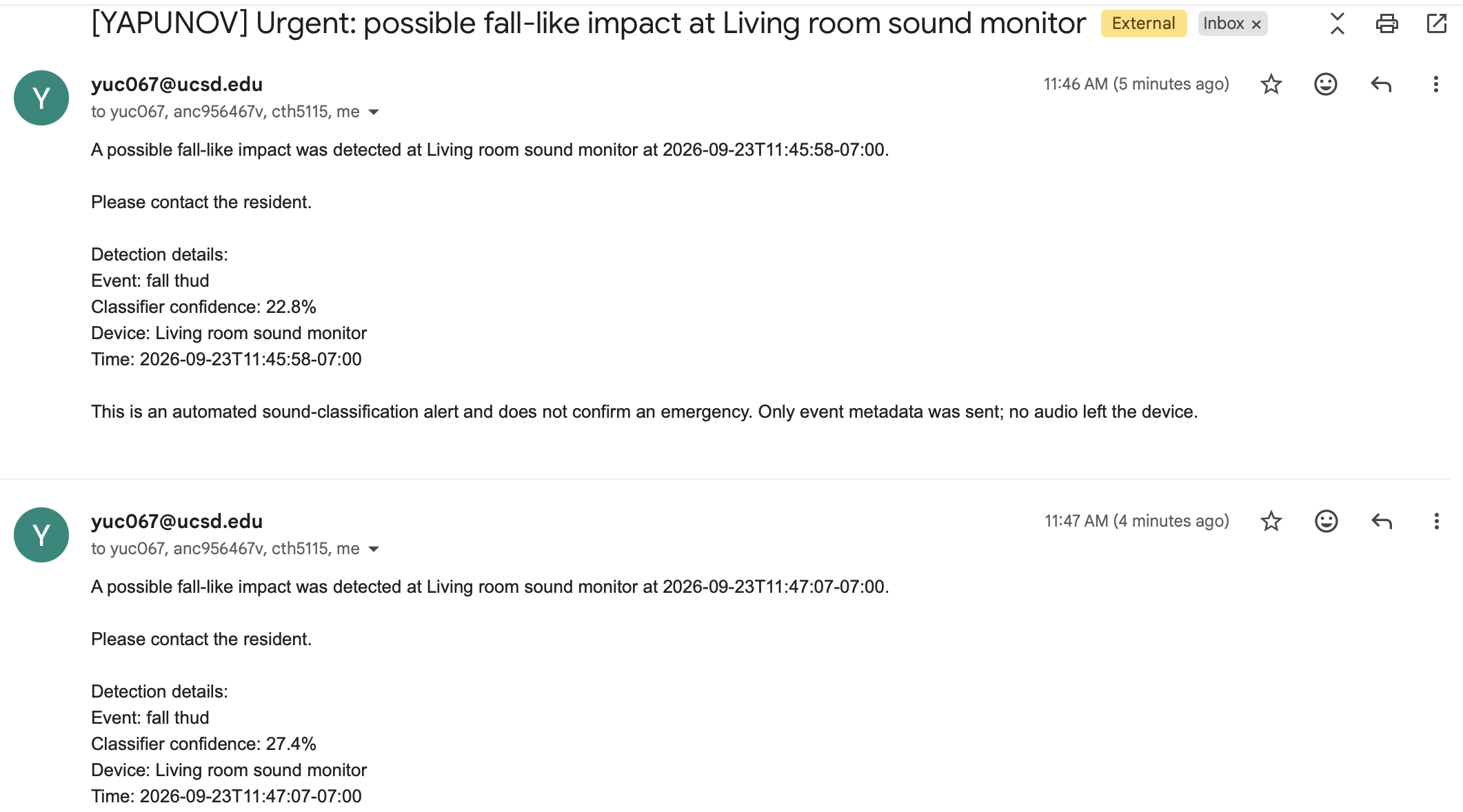Screen dimensions: 1463x812
Task: Open More options for first message
Action: pyautogui.click(x=1436, y=84)
